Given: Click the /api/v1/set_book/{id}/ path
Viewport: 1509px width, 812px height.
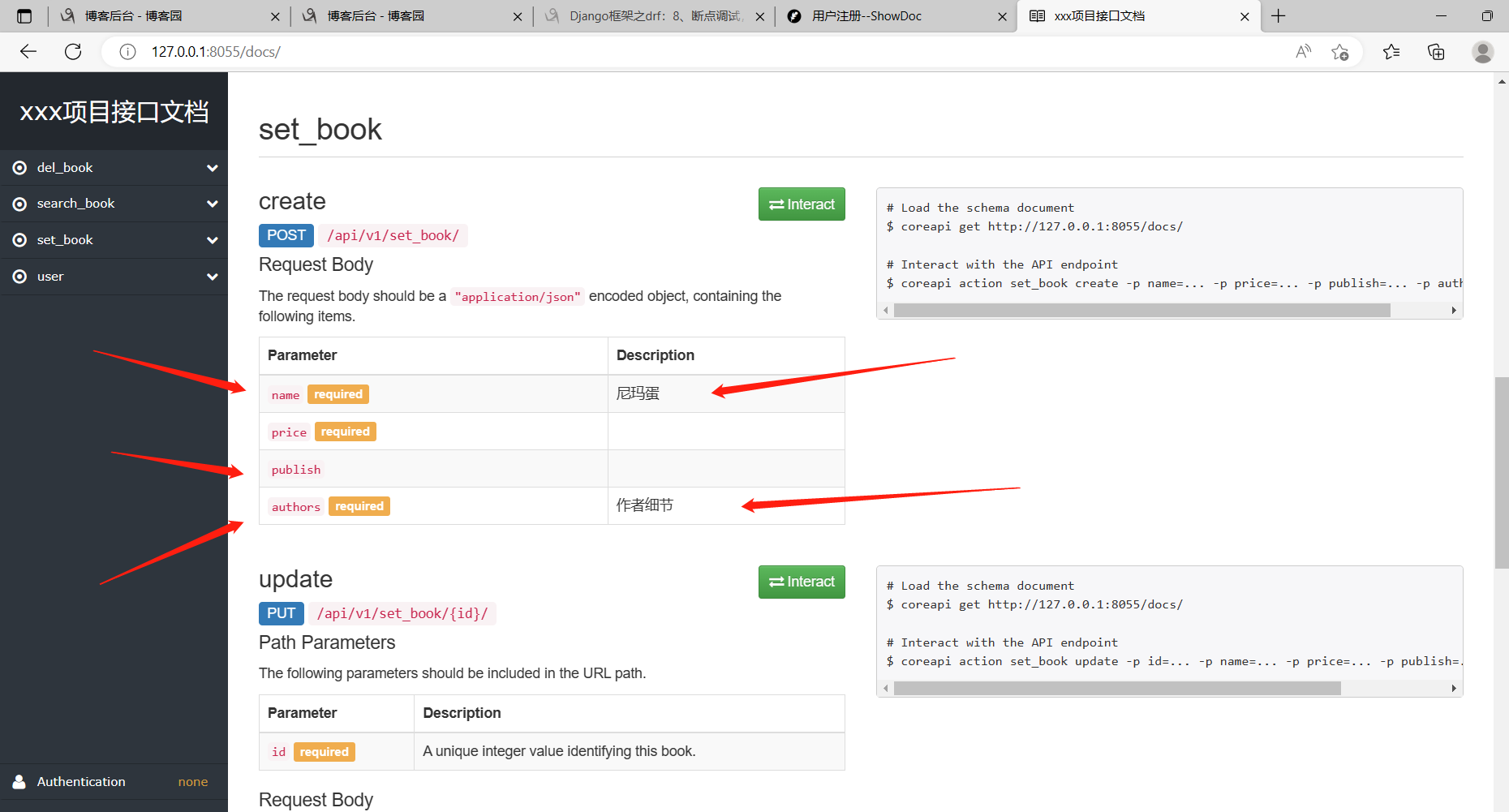Looking at the screenshot, I should 402,613.
